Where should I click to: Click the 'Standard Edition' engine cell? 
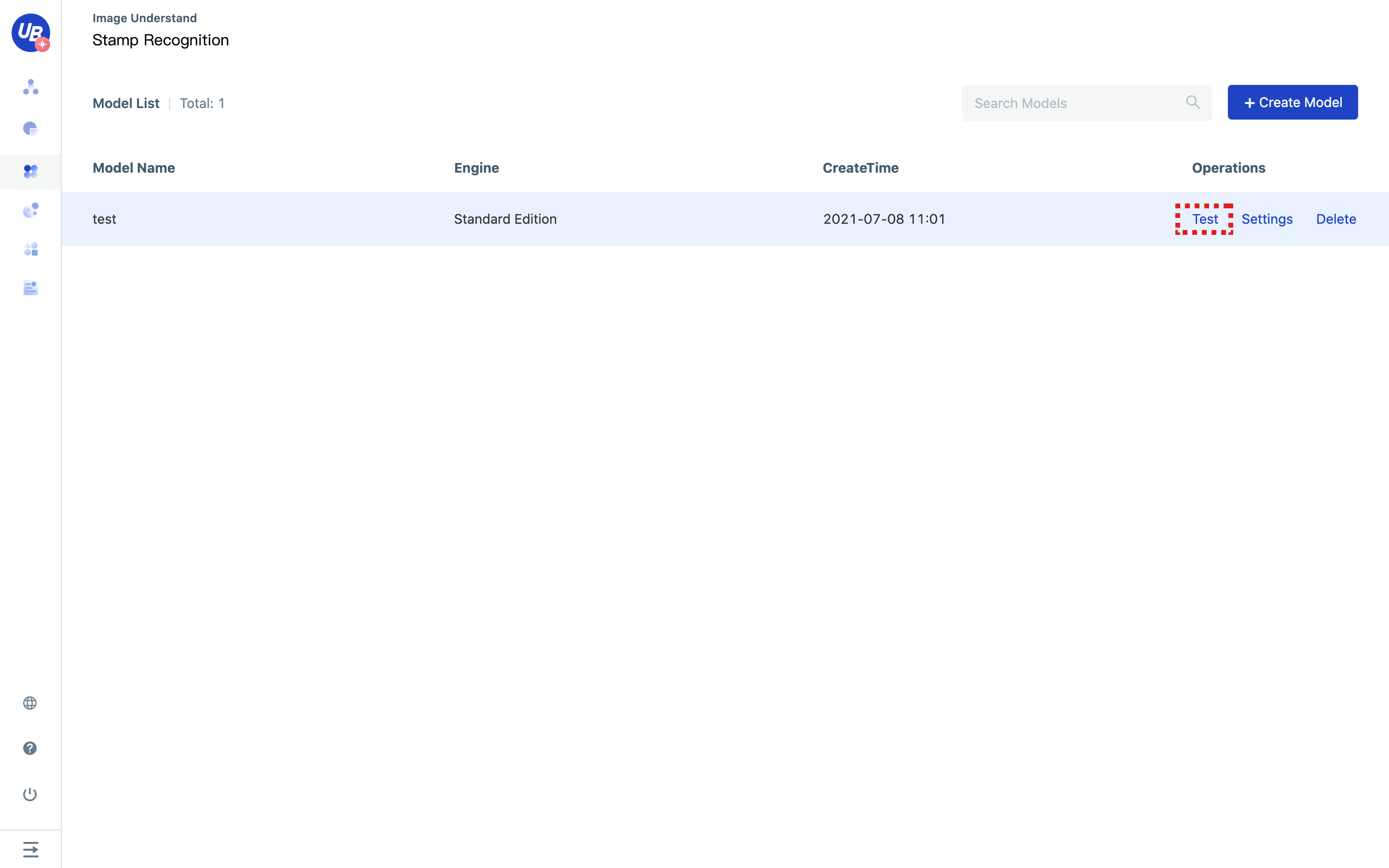click(505, 219)
